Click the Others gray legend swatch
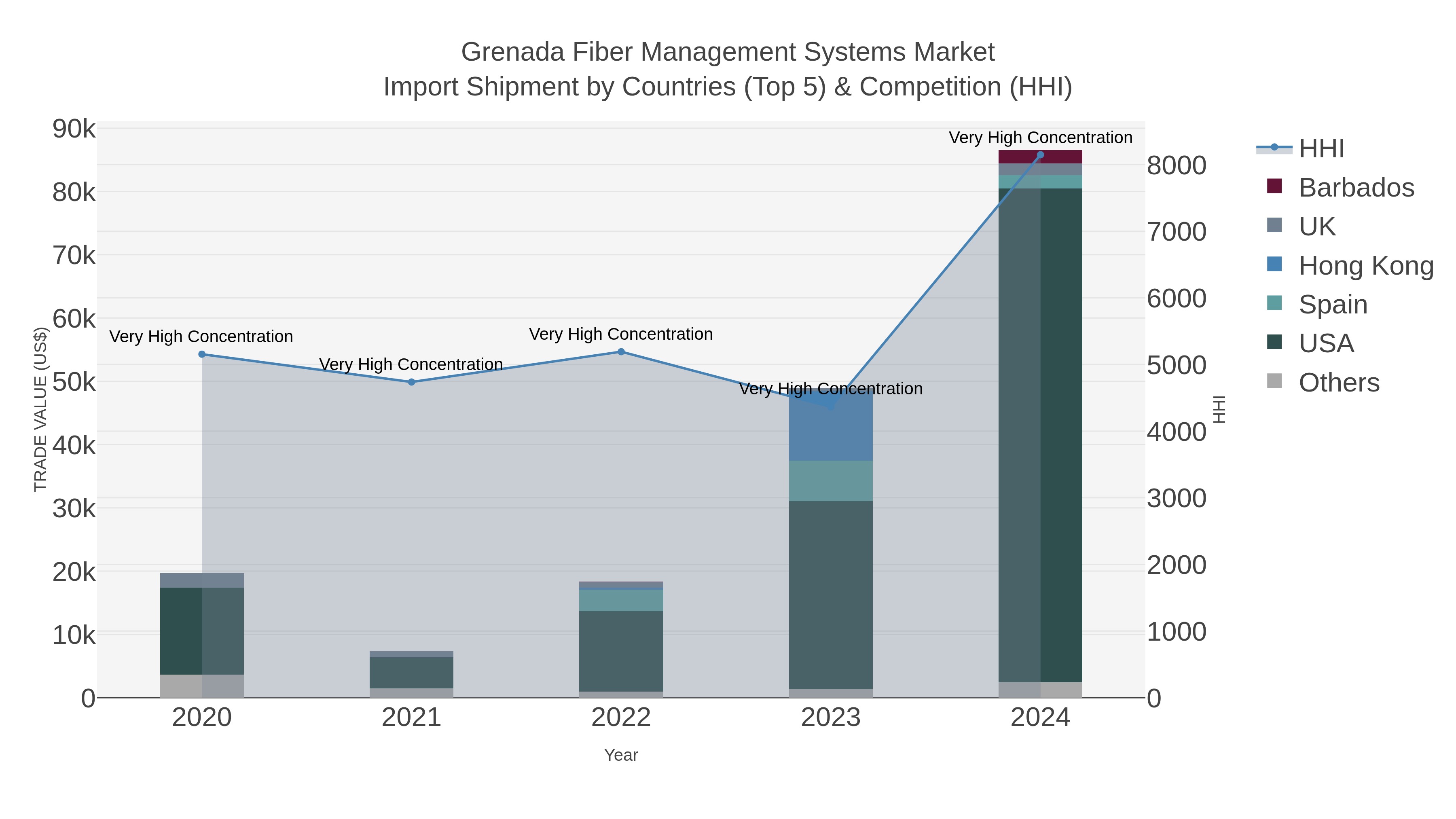Image resolution: width=1456 pixels, height=819 pixels. (1274, 381)
